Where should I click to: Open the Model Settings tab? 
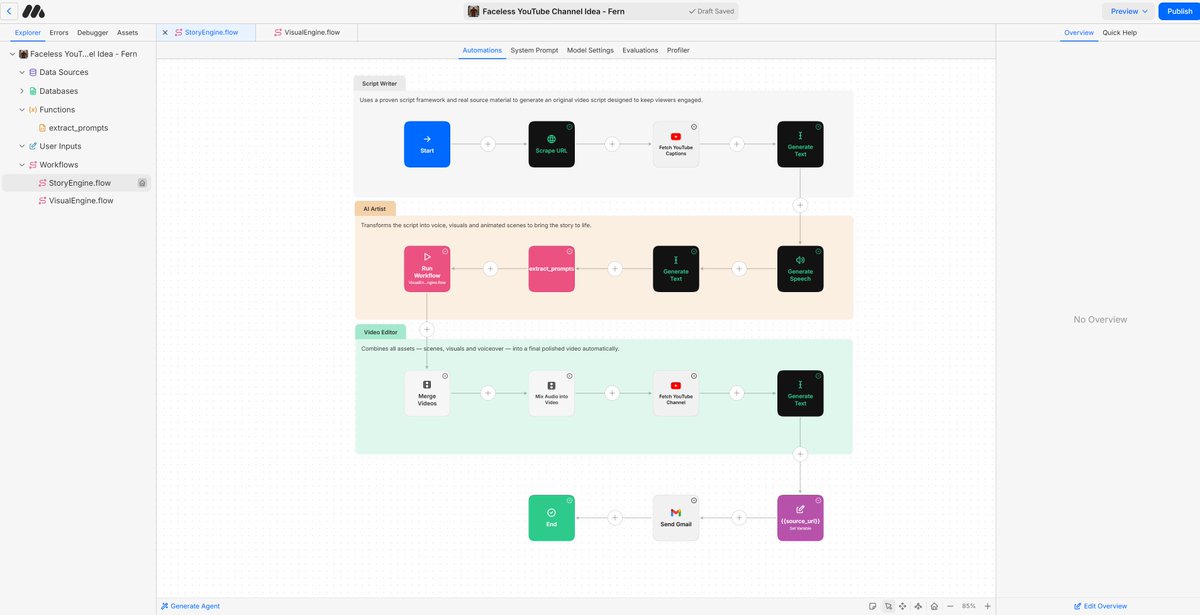pos(590,50)
